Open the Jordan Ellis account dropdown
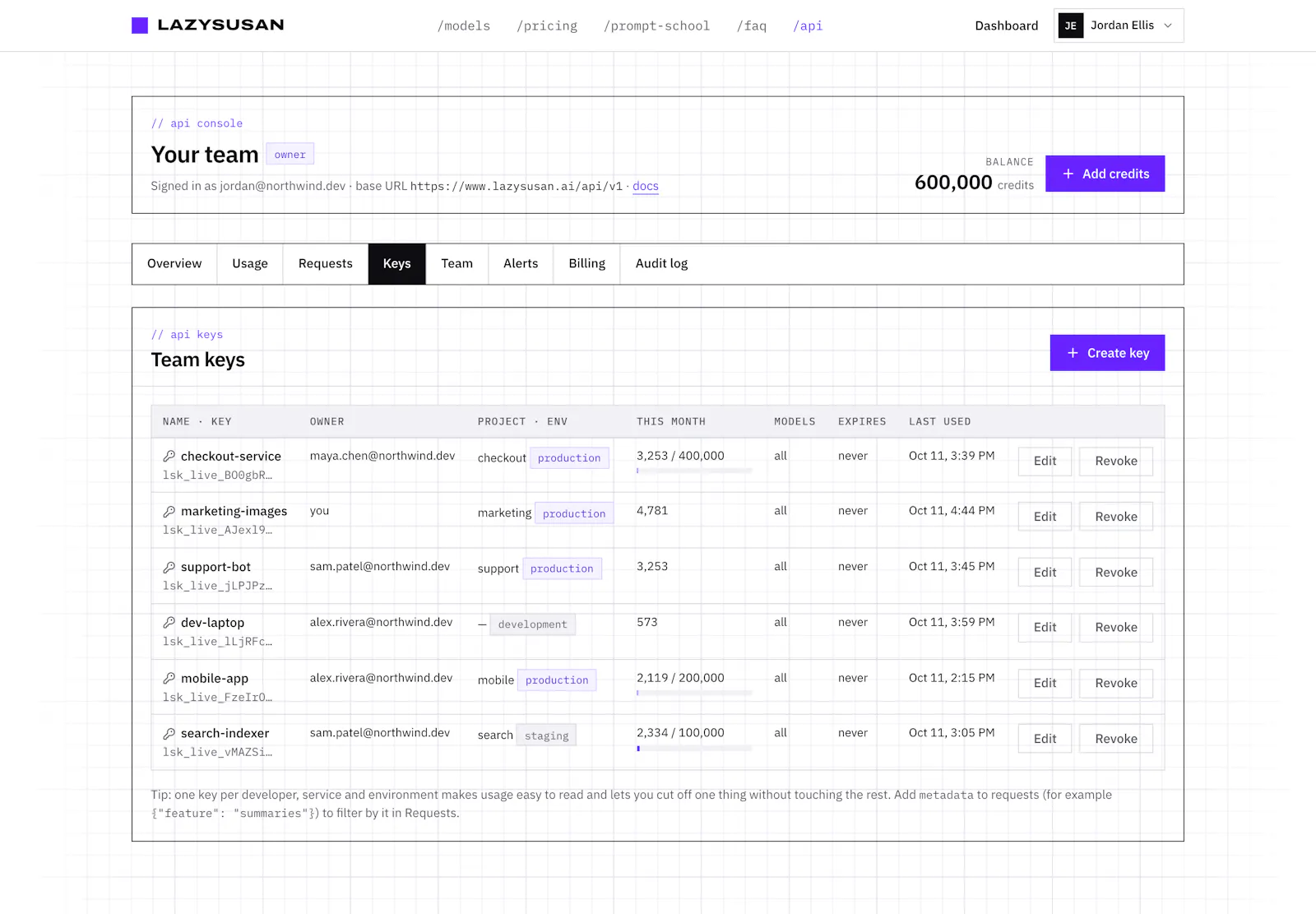The image size is (1316, 914). [1119, 26]
